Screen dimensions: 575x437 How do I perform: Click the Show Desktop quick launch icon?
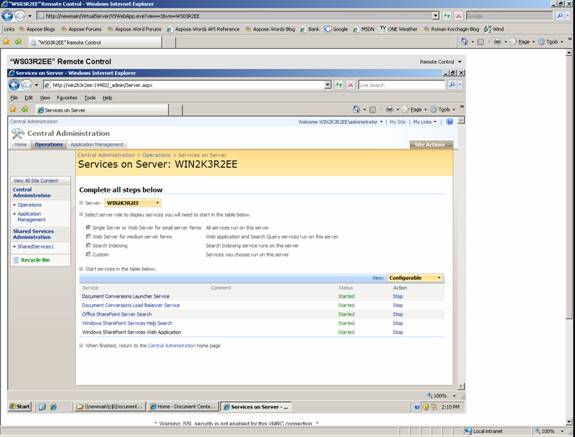click(42, 407)
